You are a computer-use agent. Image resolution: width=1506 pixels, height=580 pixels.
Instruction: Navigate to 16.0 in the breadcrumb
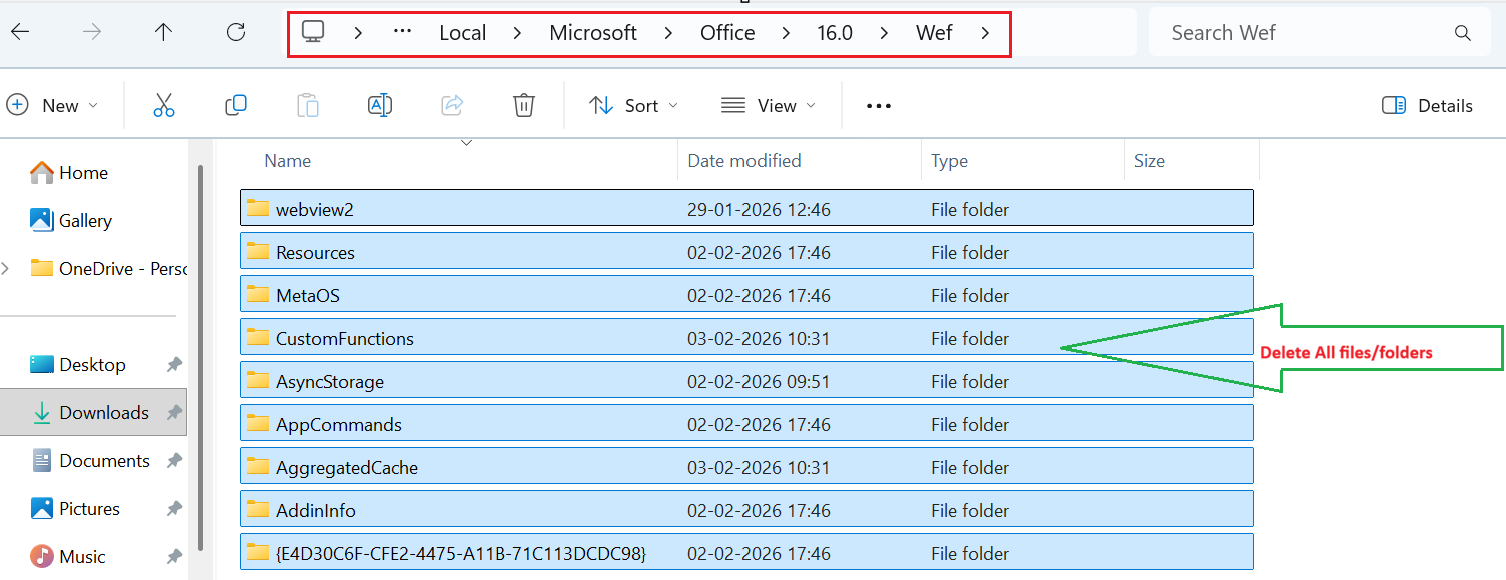coord(835,33)
